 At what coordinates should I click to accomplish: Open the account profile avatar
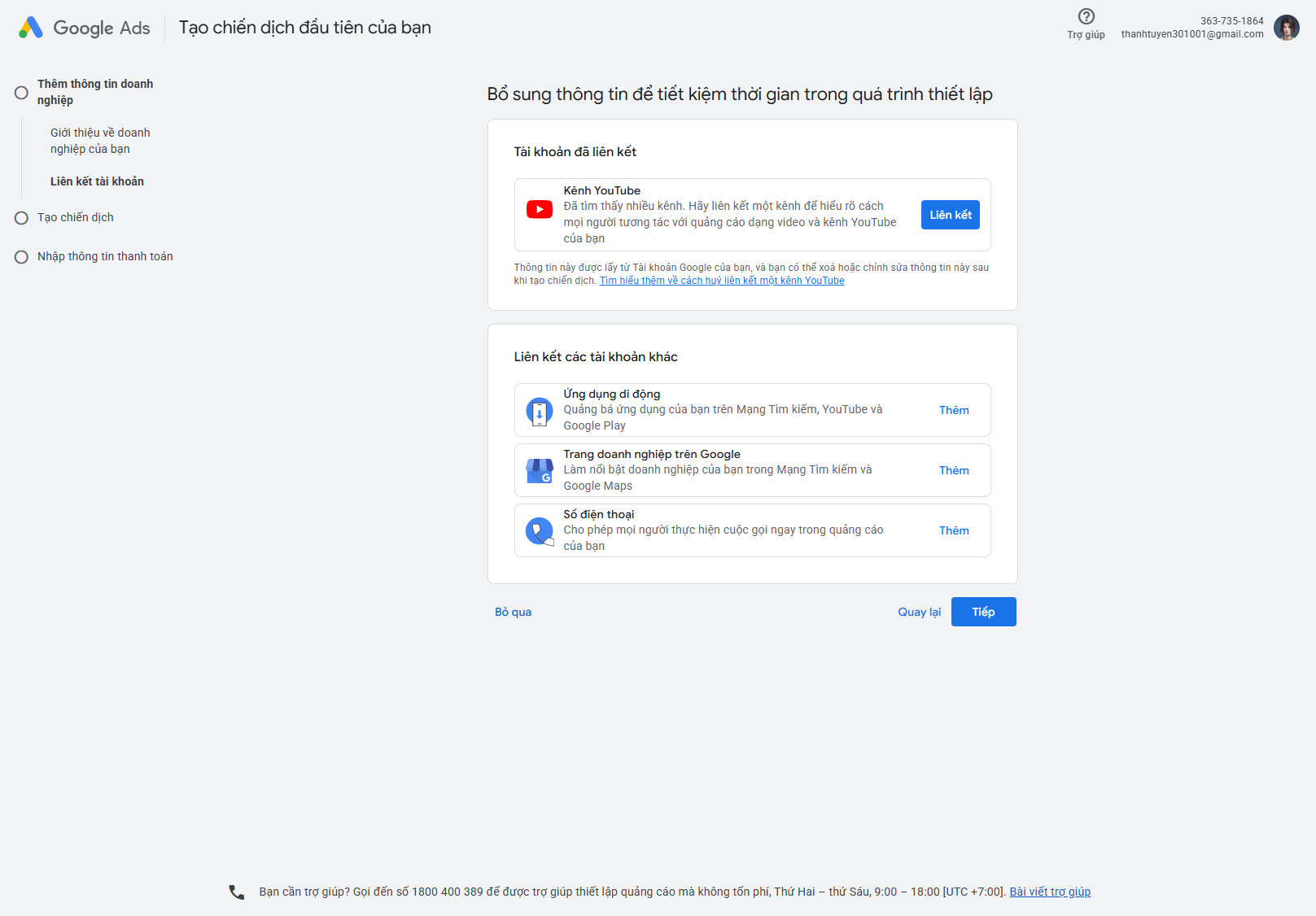point(1286,28)
